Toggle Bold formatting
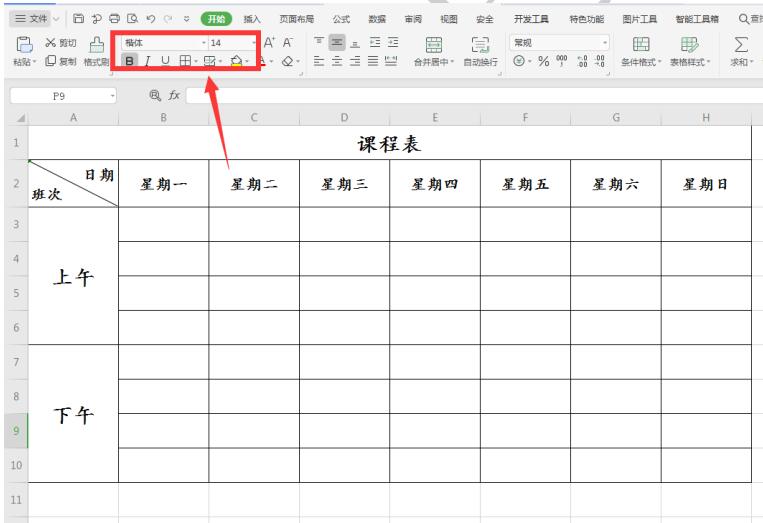 coord(129,61)
